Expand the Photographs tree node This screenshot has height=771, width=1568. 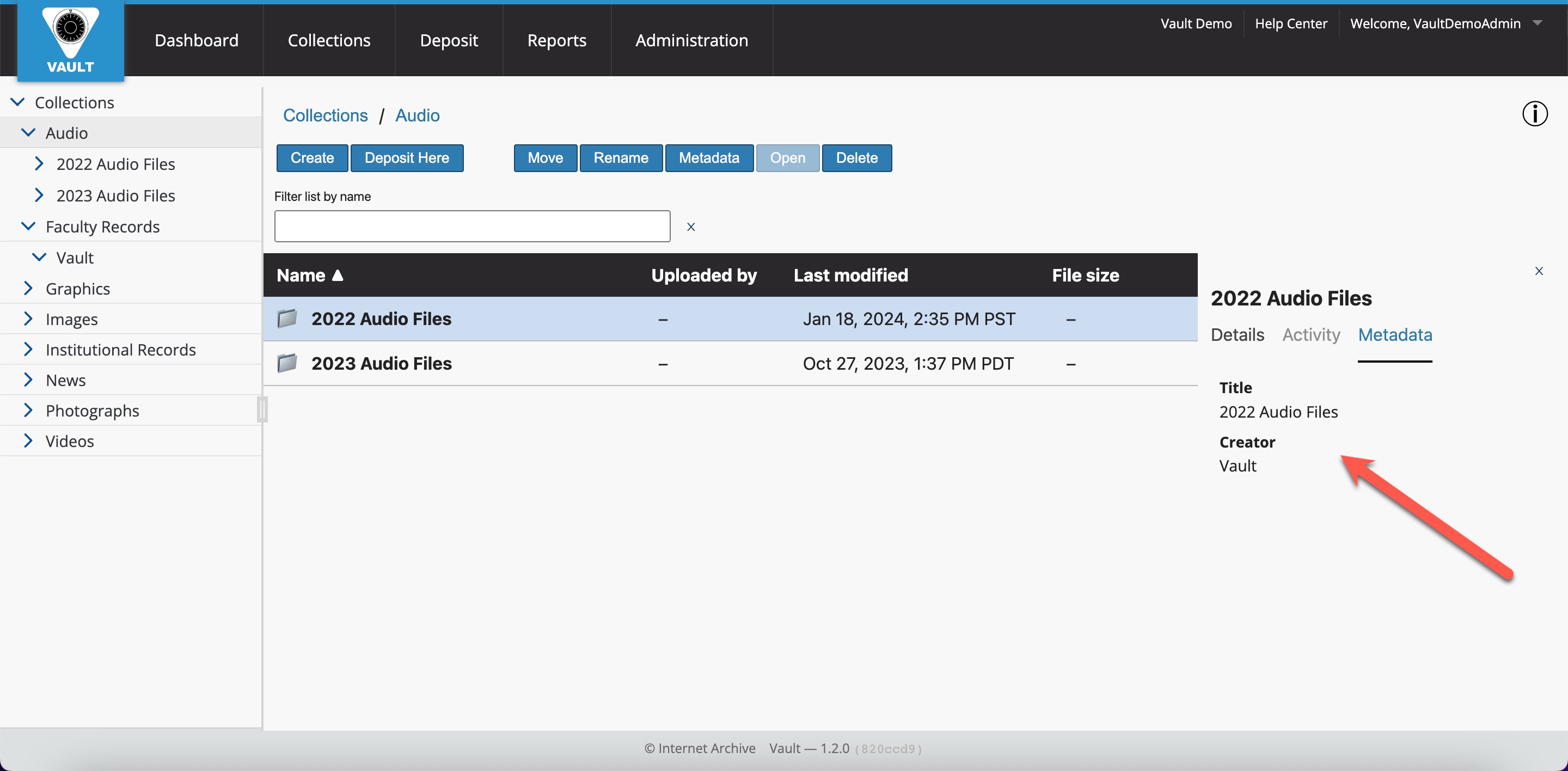pyautogui.click(x=28, y=411)
